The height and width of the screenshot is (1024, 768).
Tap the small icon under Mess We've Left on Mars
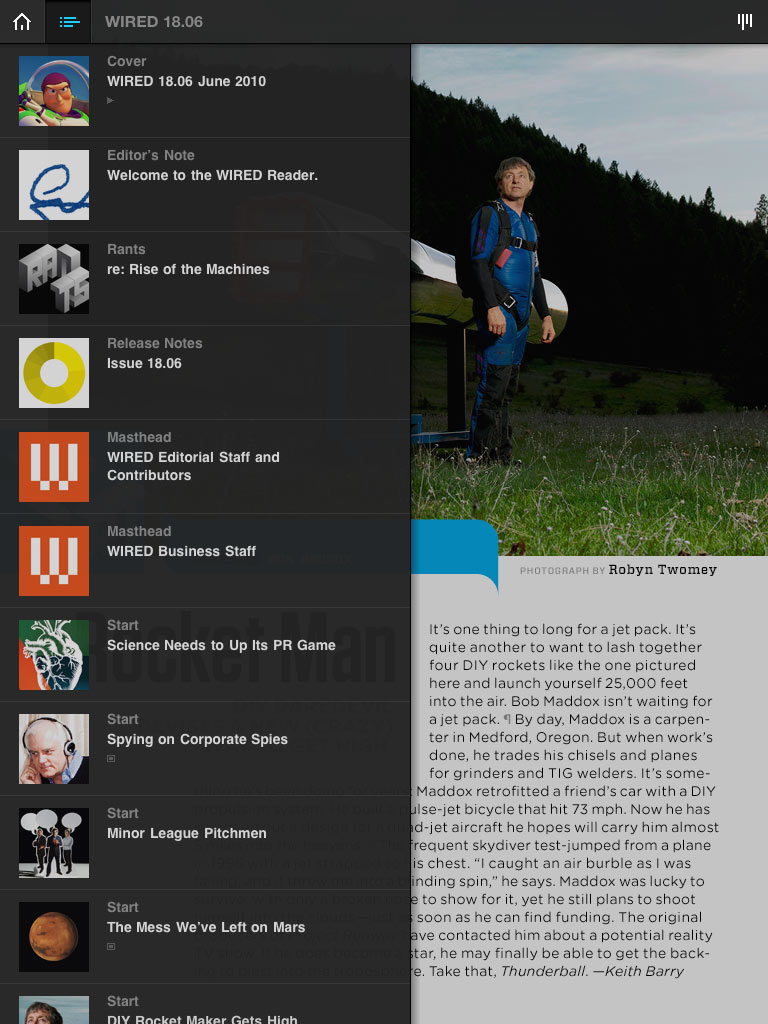111,947
